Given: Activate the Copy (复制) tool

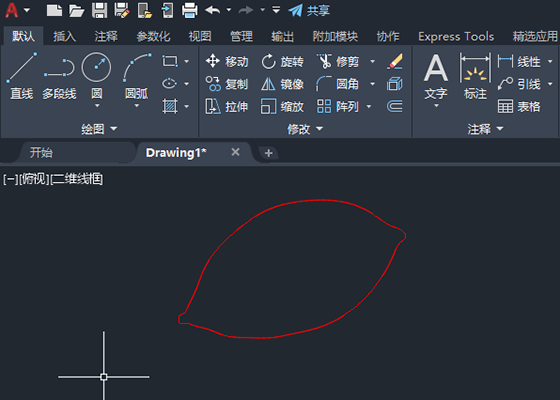Looking at the screenshot, I should point(227,84).
